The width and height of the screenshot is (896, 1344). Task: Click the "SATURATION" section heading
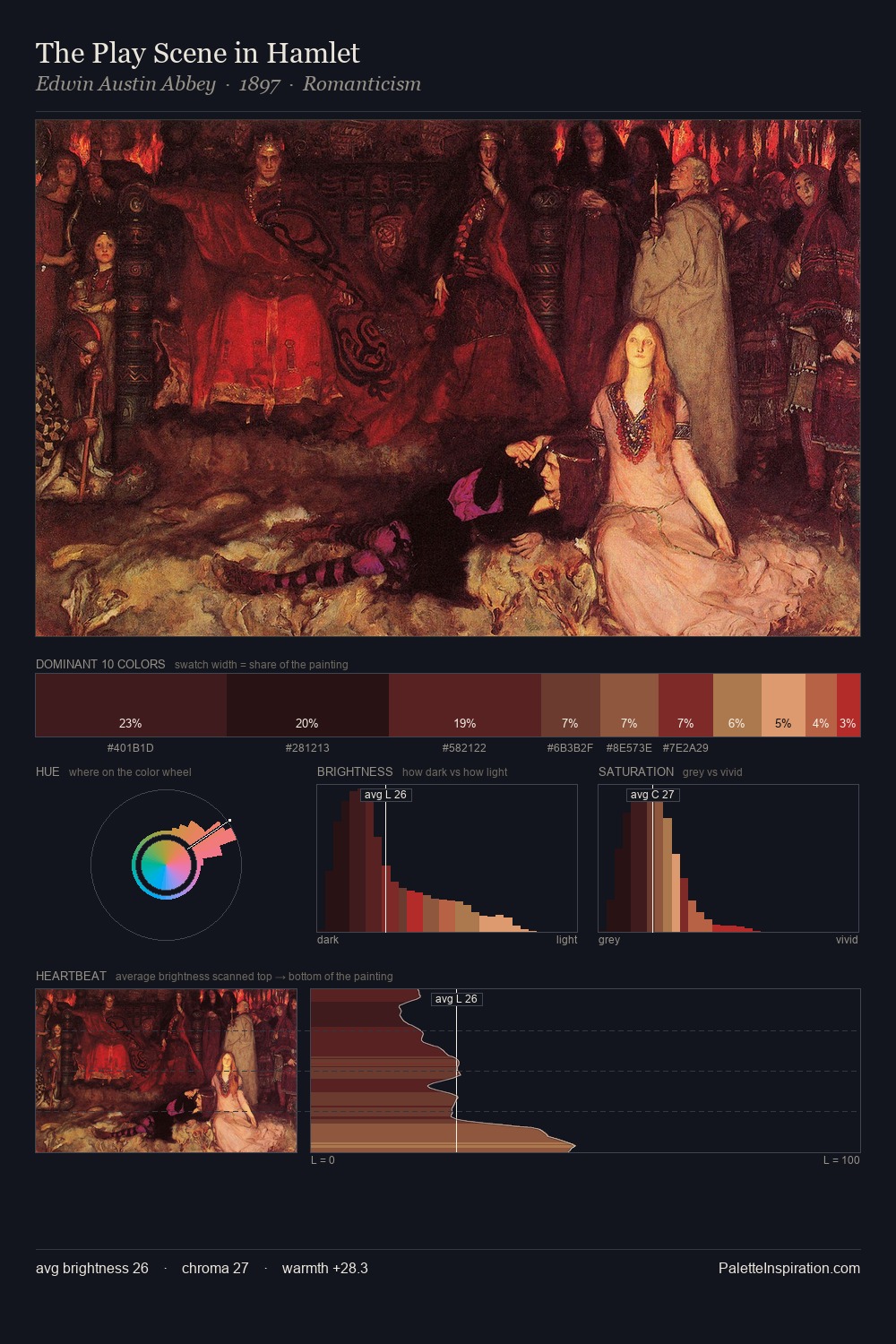[x=636, y=771]
